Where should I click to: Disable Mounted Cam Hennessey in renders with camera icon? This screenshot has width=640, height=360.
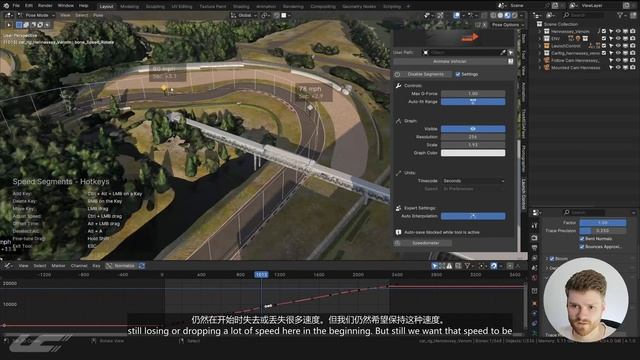coord(633,67)
